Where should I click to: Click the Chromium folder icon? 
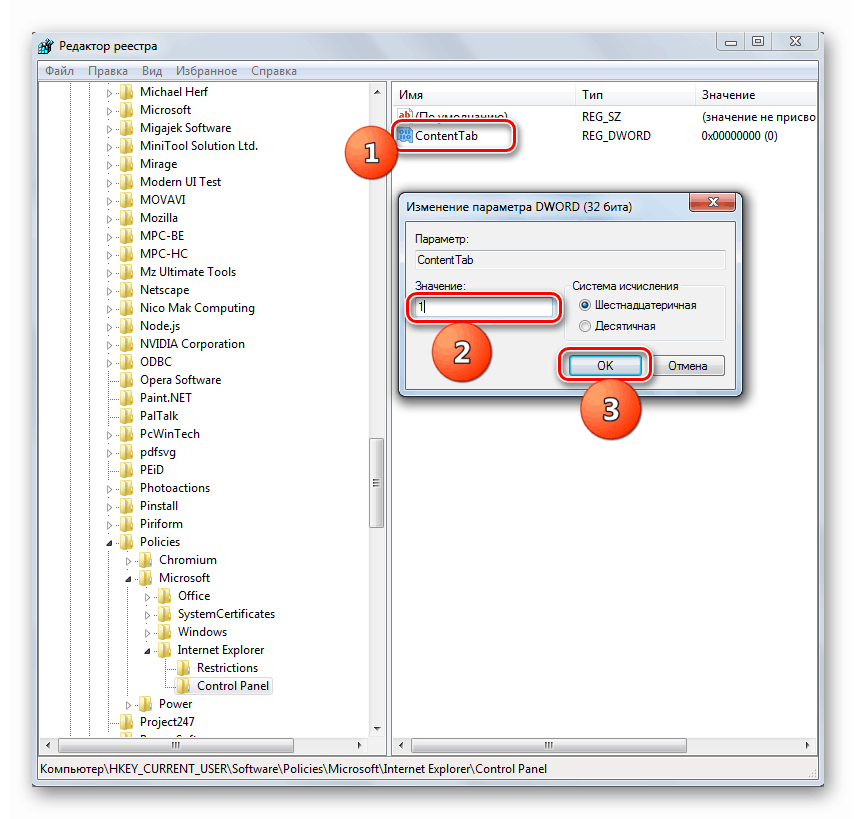point(146,560)
